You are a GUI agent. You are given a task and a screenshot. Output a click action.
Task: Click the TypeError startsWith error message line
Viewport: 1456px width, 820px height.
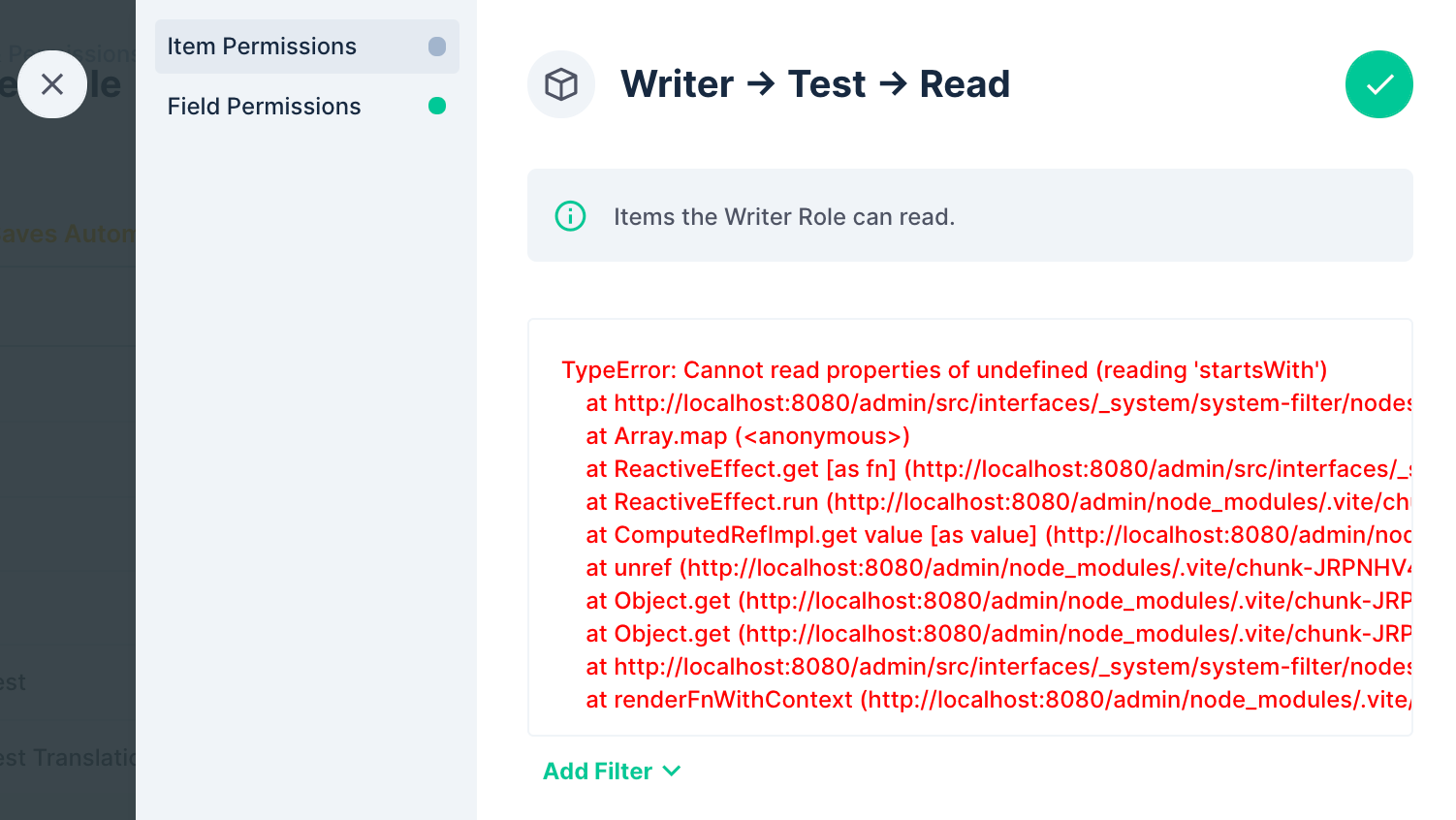[944, 370]
